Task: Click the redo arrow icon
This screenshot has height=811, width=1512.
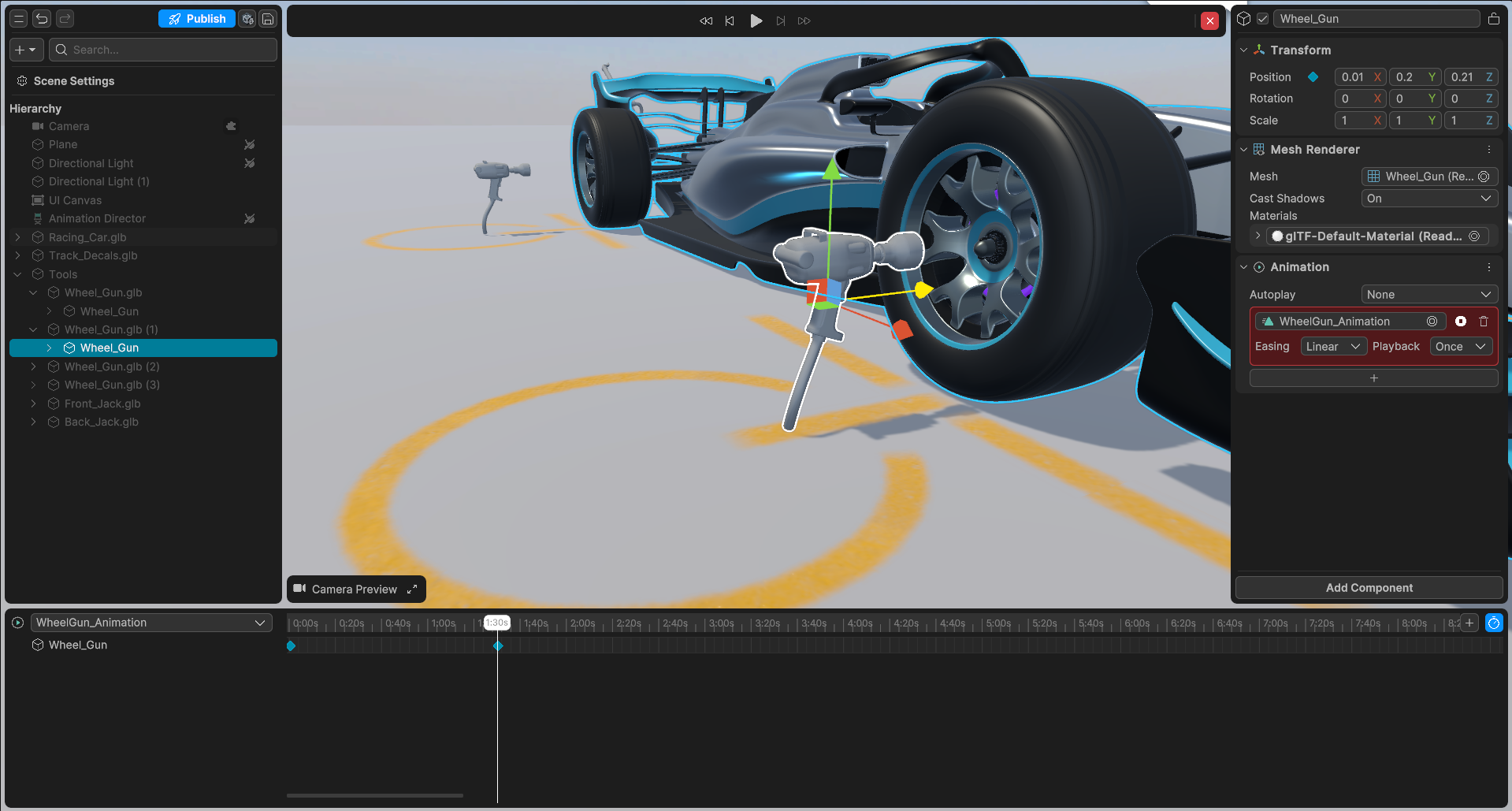Action: [x=65, y=19]
